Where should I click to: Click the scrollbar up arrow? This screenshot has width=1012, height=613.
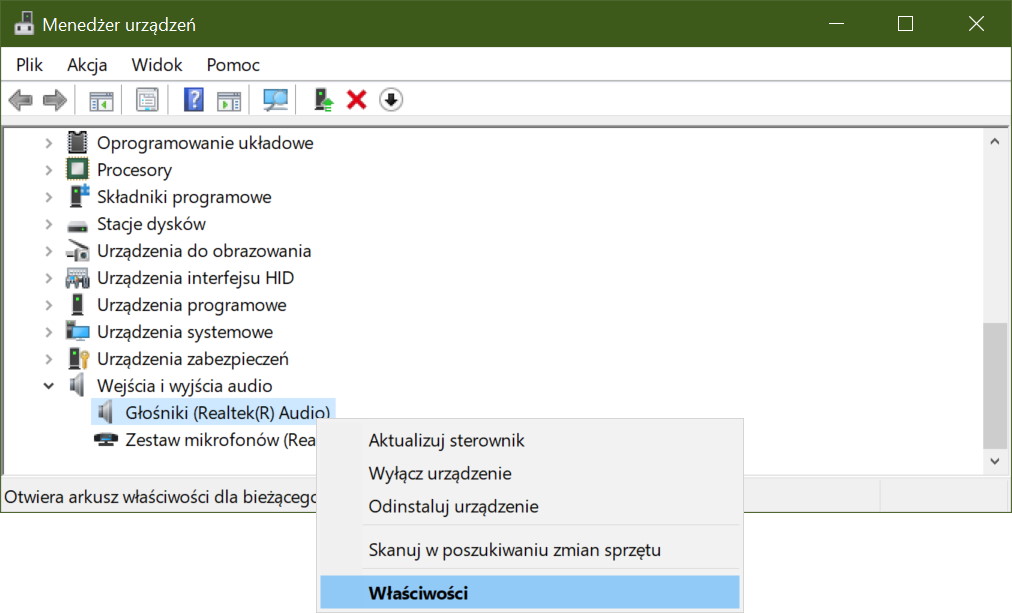(995, 141)
